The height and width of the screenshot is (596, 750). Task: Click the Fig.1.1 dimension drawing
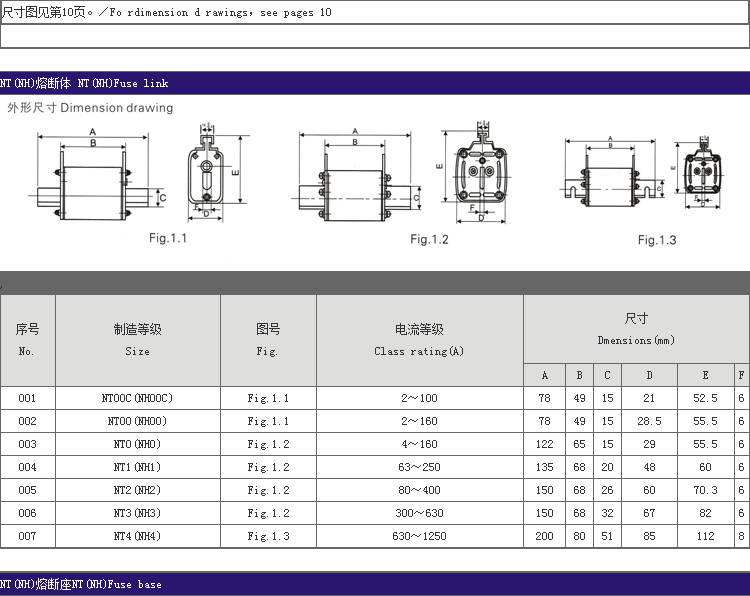[x=139, y=174]
